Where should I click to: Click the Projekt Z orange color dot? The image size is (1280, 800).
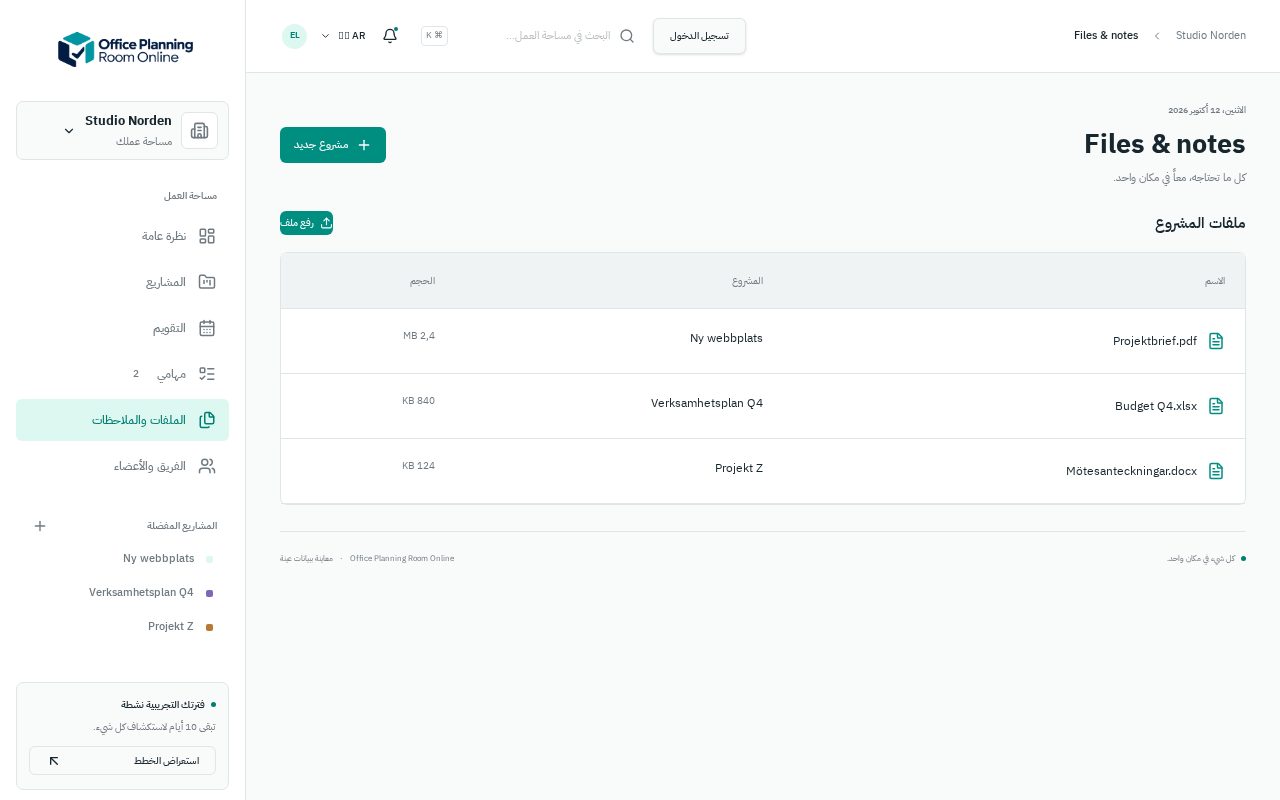click(x=209, y=628)
